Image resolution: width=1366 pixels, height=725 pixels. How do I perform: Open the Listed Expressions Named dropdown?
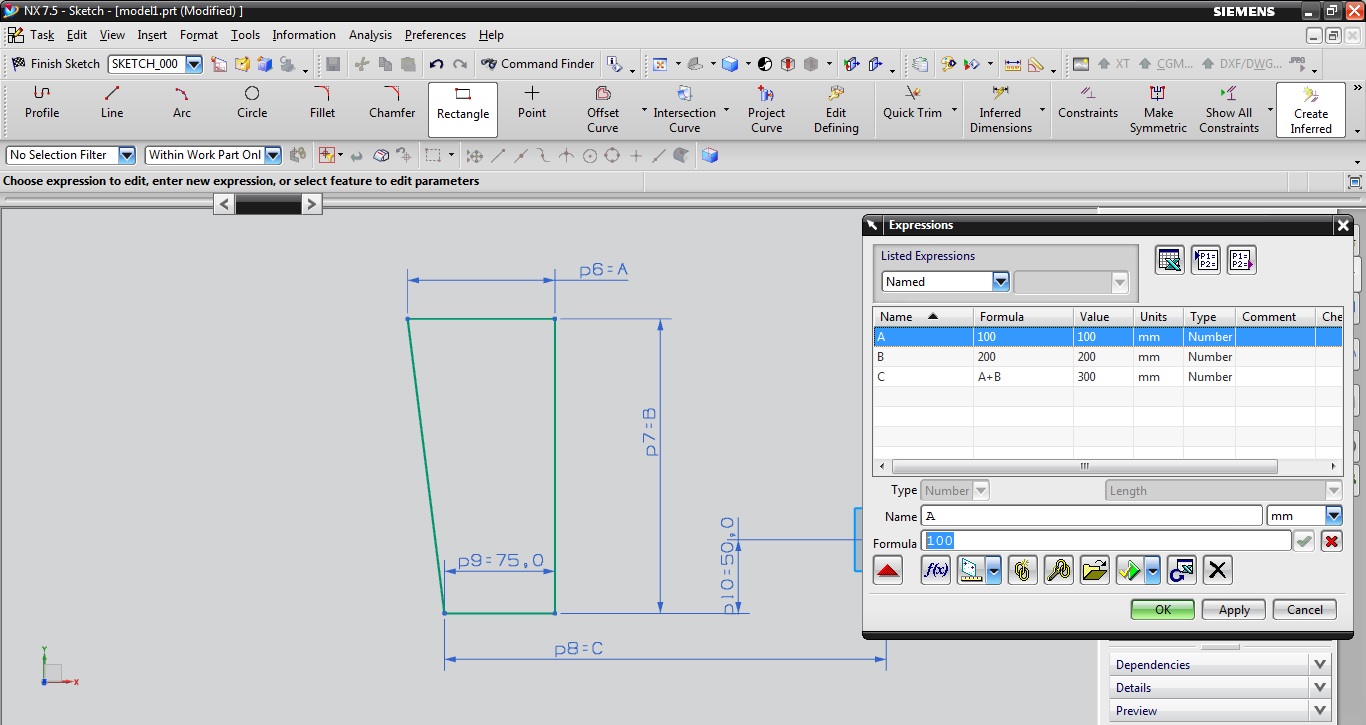1000,282
